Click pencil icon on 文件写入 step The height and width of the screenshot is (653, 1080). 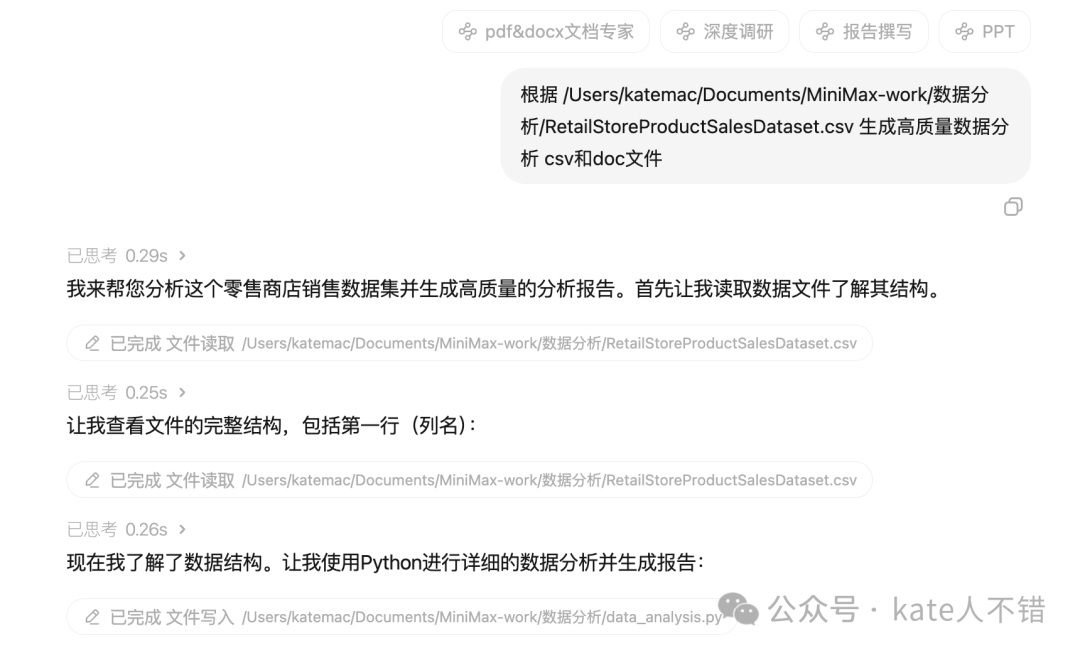tap(92, 617)
